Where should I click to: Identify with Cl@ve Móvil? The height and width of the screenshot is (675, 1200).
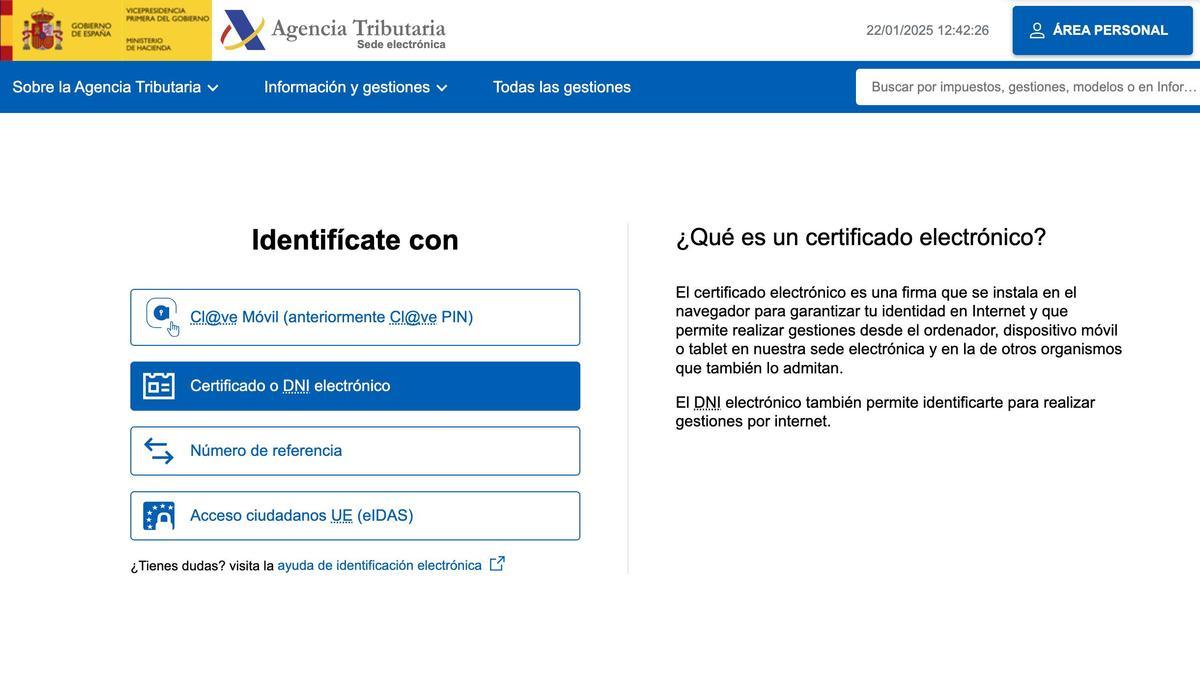point(355,317)
